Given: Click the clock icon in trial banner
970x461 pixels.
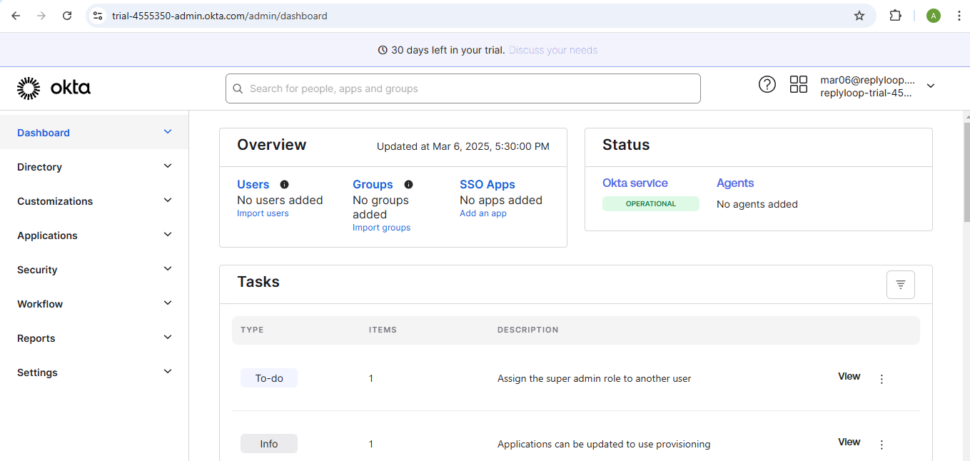Looking at the screenshot, I should [383, 50].
